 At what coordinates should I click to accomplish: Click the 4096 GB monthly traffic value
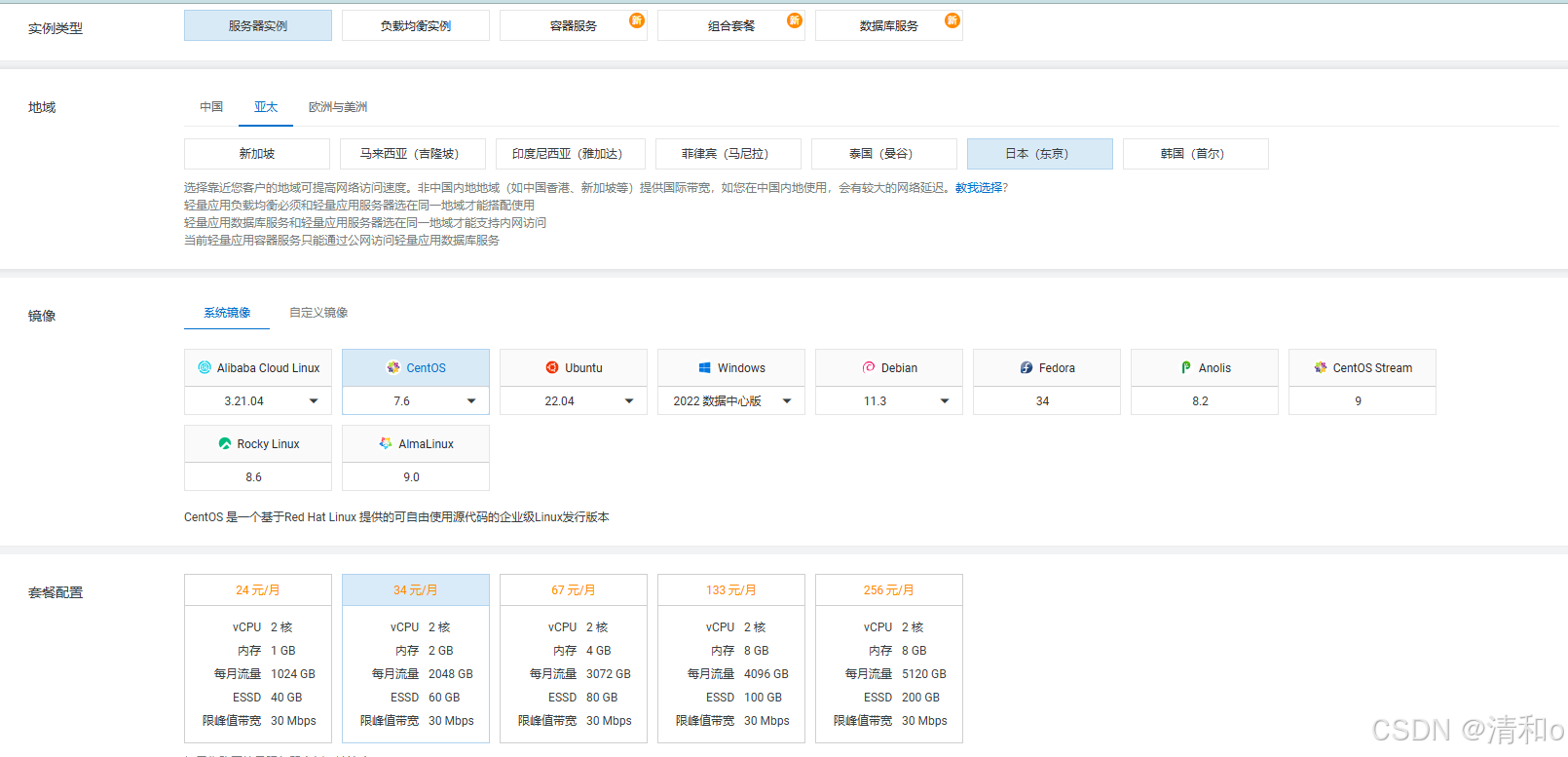pyautogui.click(x=766, y=674)
